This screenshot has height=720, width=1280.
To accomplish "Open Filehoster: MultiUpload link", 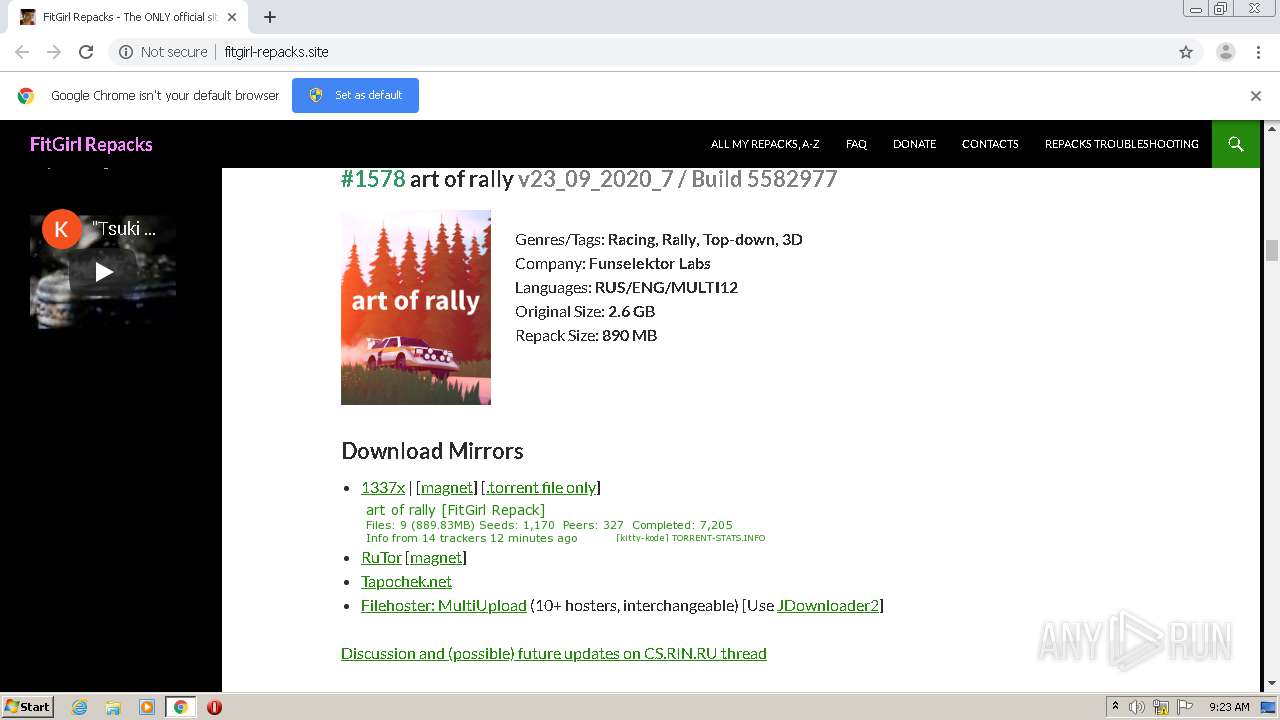I will coord(443,605).
